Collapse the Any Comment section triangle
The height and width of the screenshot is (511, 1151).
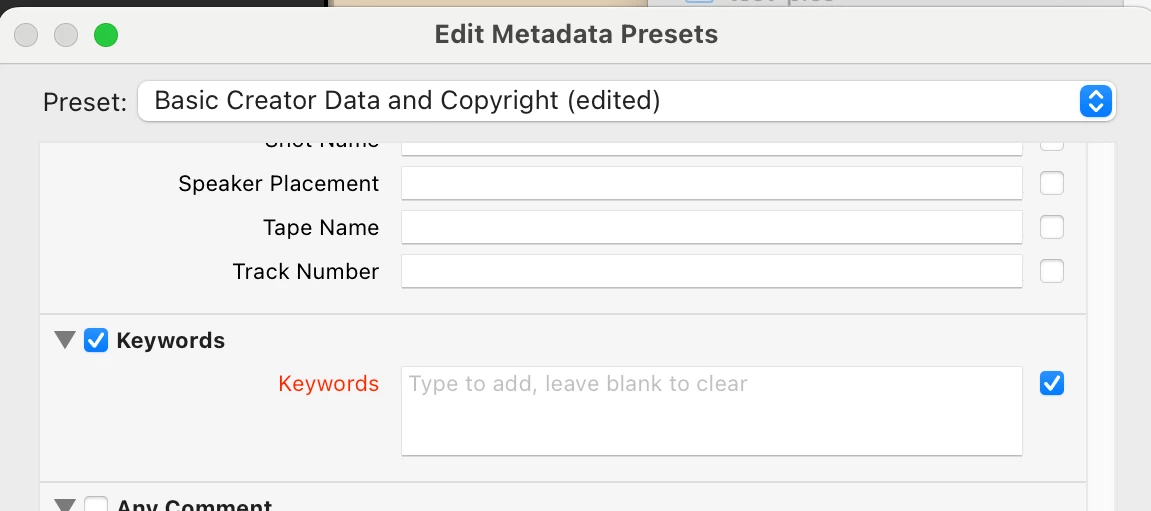(65, 505)
